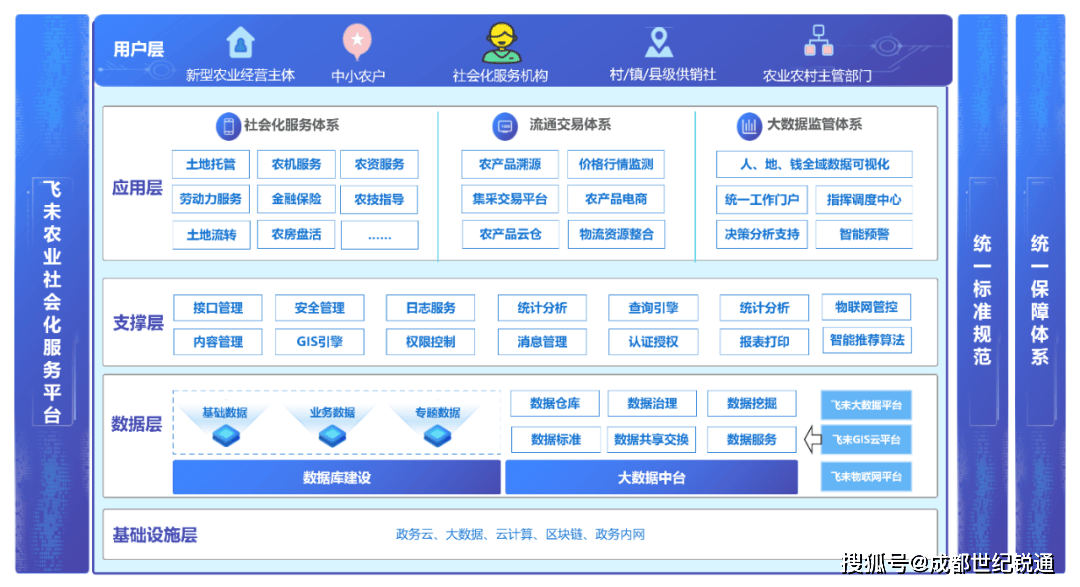Select the 大数据中台 blue bar
The image size is (1080, 587).
pos(651,478)
